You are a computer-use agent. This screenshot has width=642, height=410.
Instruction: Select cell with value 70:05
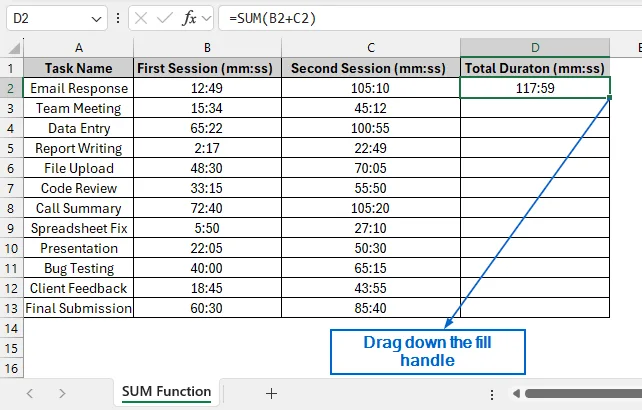[x=371, y=168]
